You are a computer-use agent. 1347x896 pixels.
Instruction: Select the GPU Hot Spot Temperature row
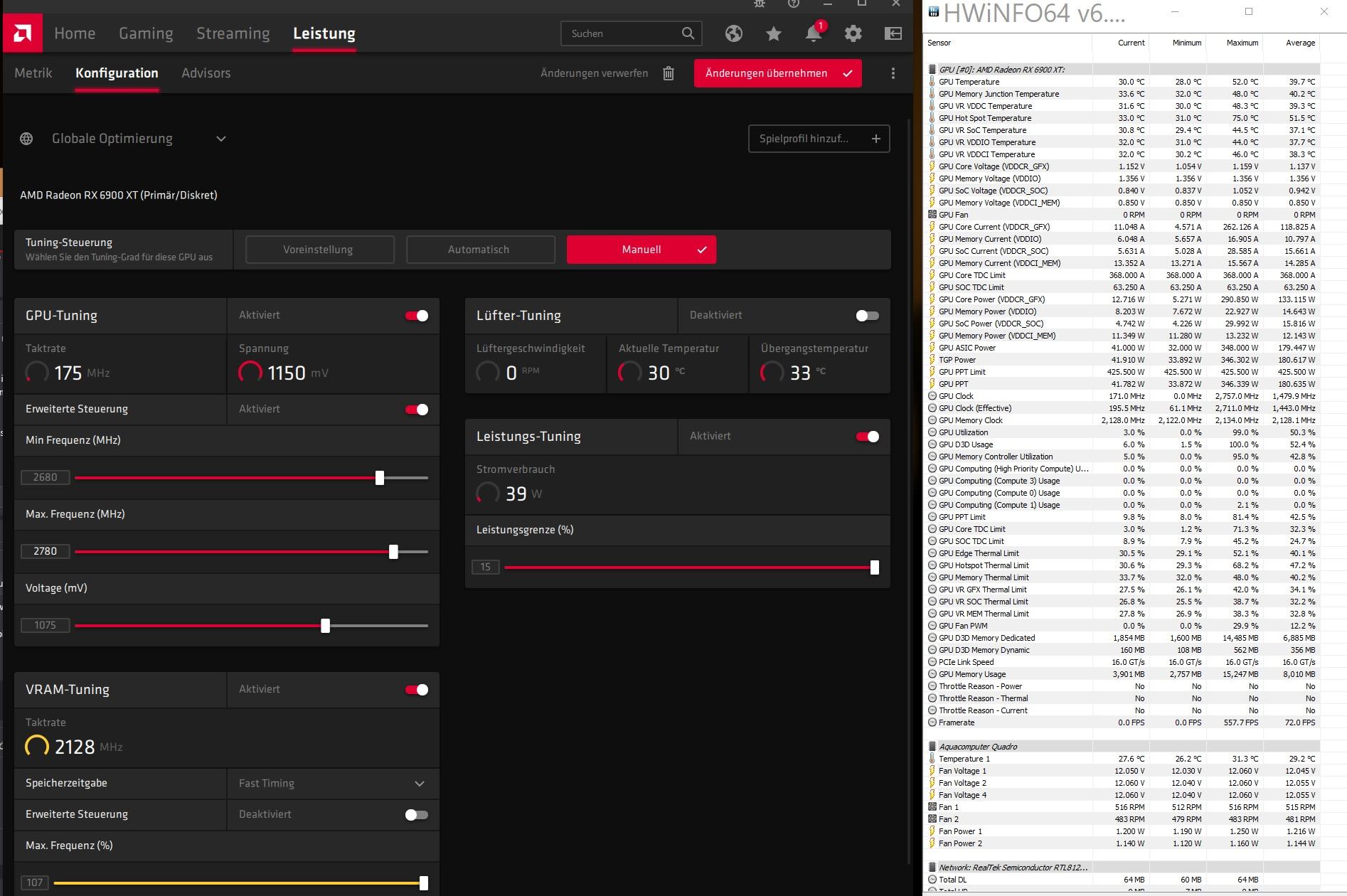(x=1124, y=118)
